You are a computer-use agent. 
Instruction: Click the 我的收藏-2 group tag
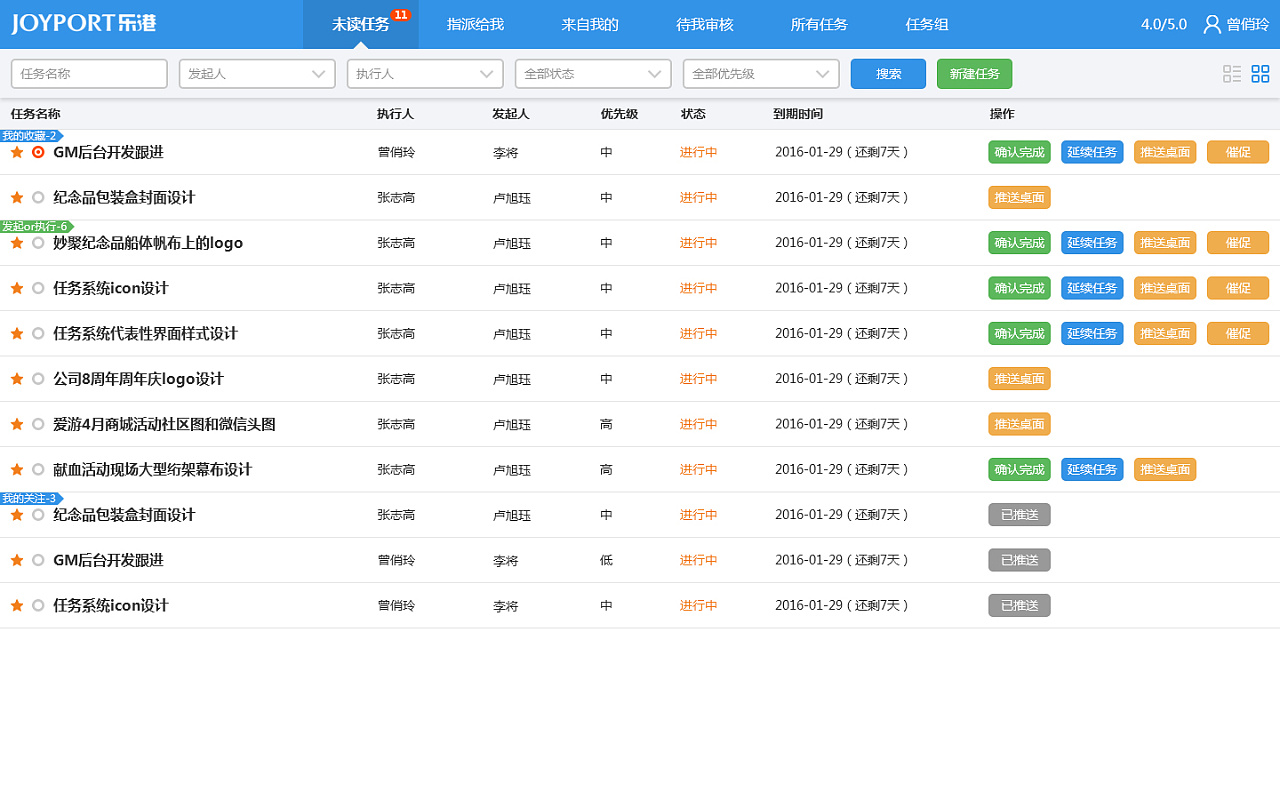31,136
